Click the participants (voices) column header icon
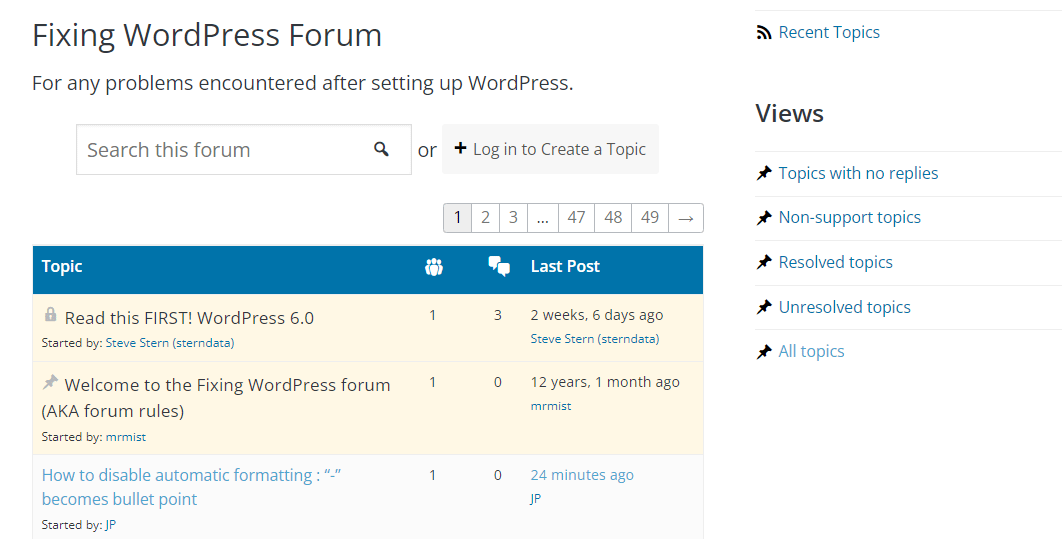 433,267
